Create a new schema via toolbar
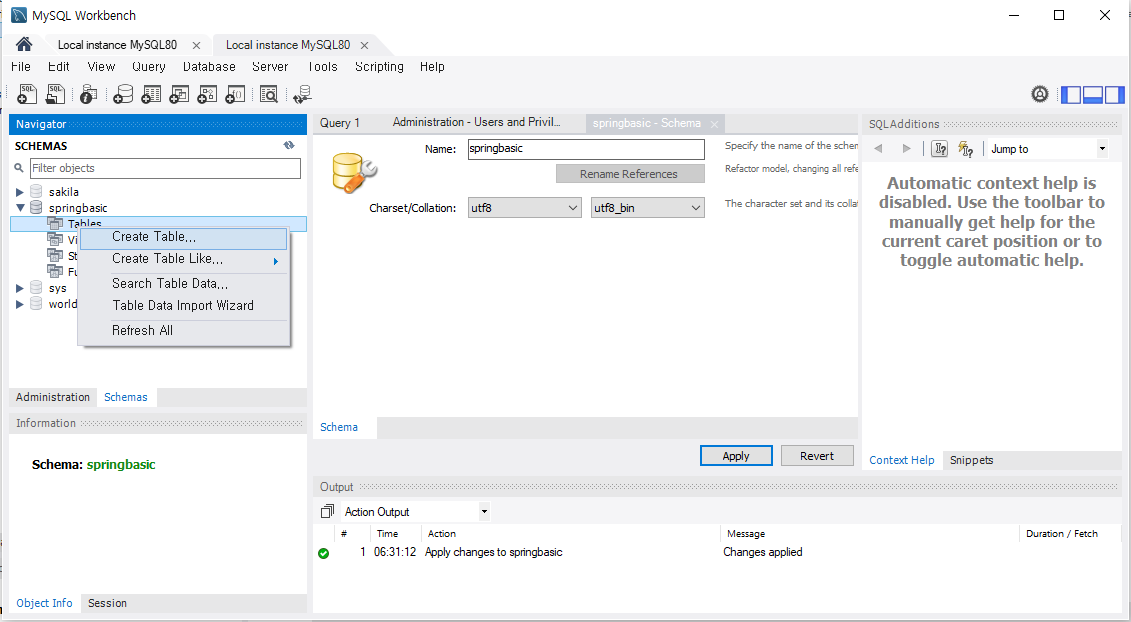 pyautogui.click(x=123, y=94)
